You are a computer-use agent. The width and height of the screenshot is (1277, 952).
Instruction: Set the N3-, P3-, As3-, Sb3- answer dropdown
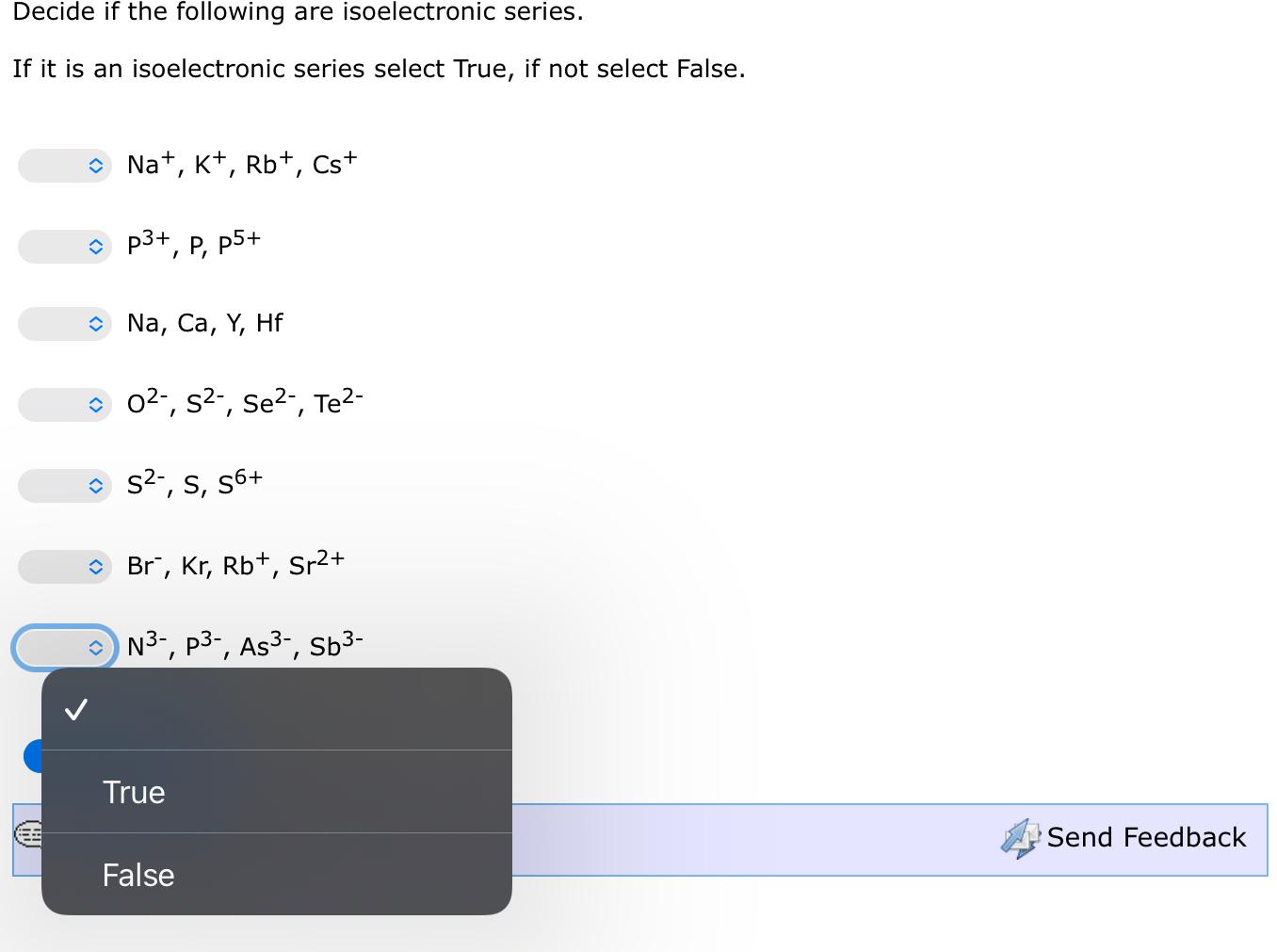[65, 648]
